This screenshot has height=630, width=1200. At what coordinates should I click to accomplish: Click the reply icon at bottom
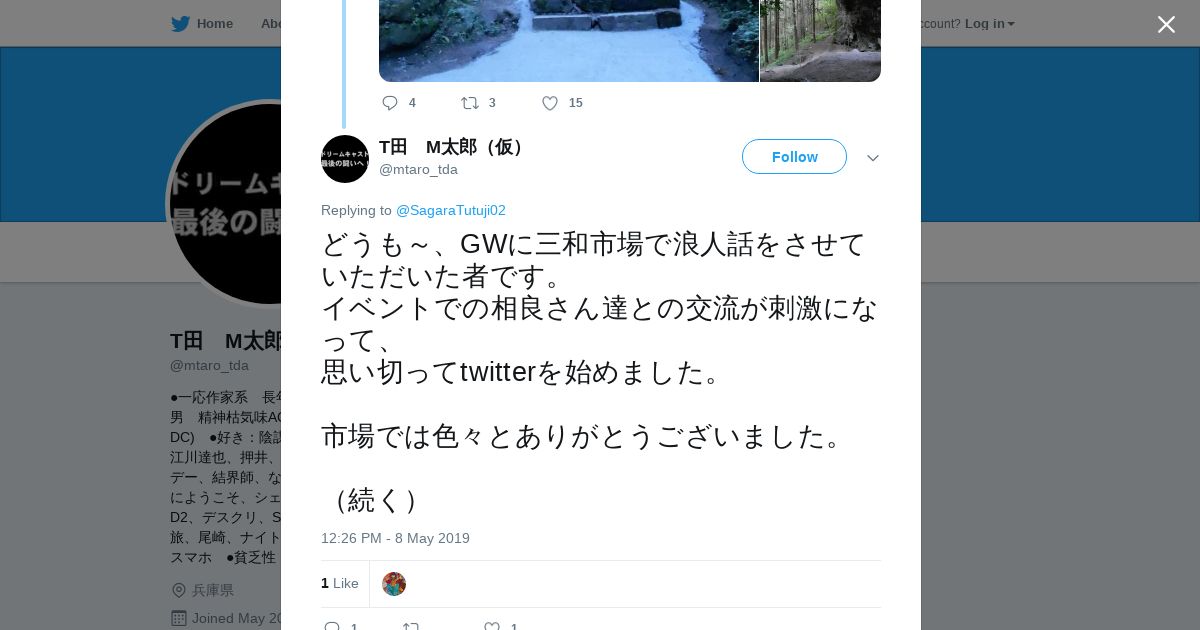(x=332, y=627)
